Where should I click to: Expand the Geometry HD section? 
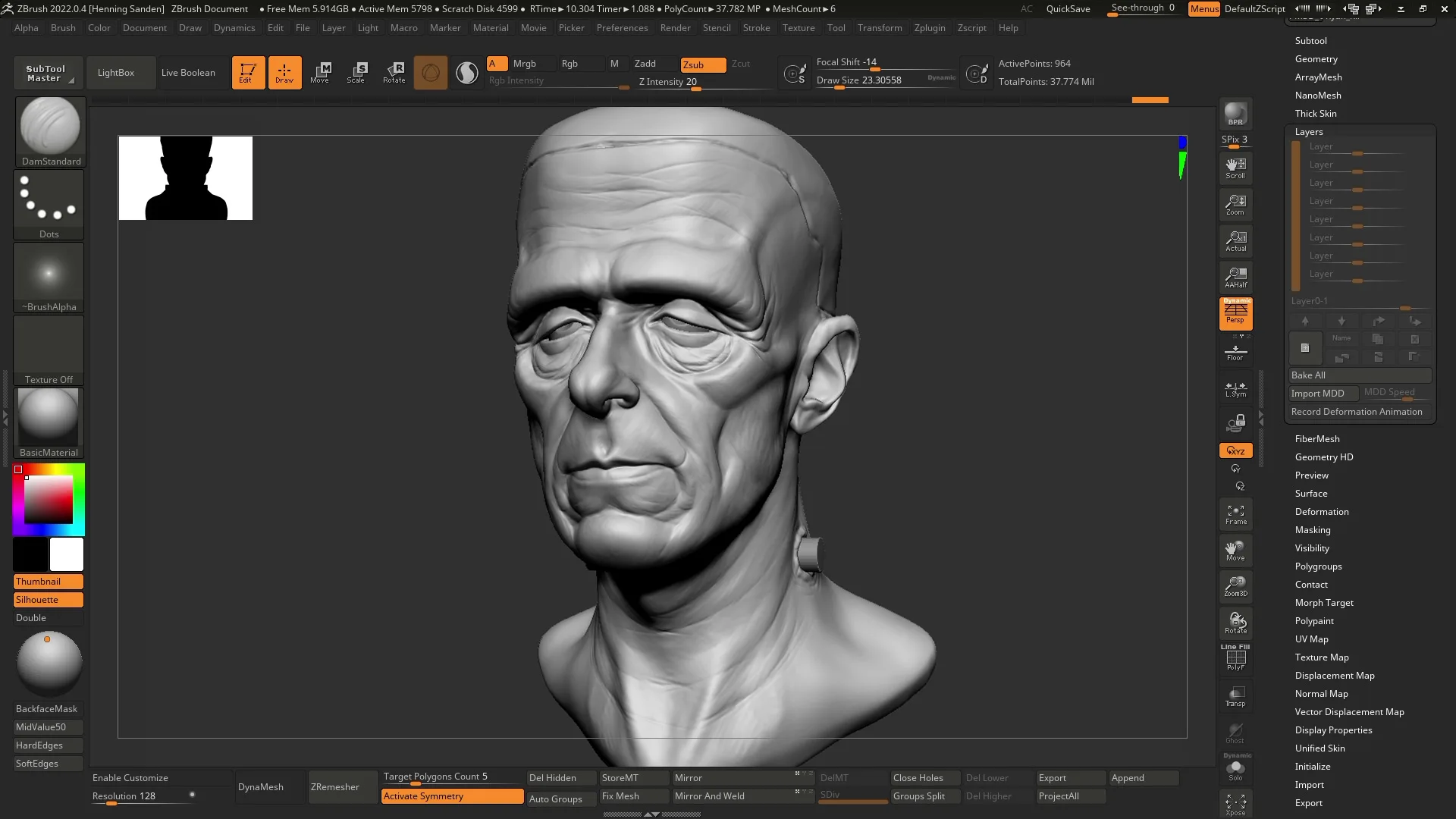point(1324,457)
